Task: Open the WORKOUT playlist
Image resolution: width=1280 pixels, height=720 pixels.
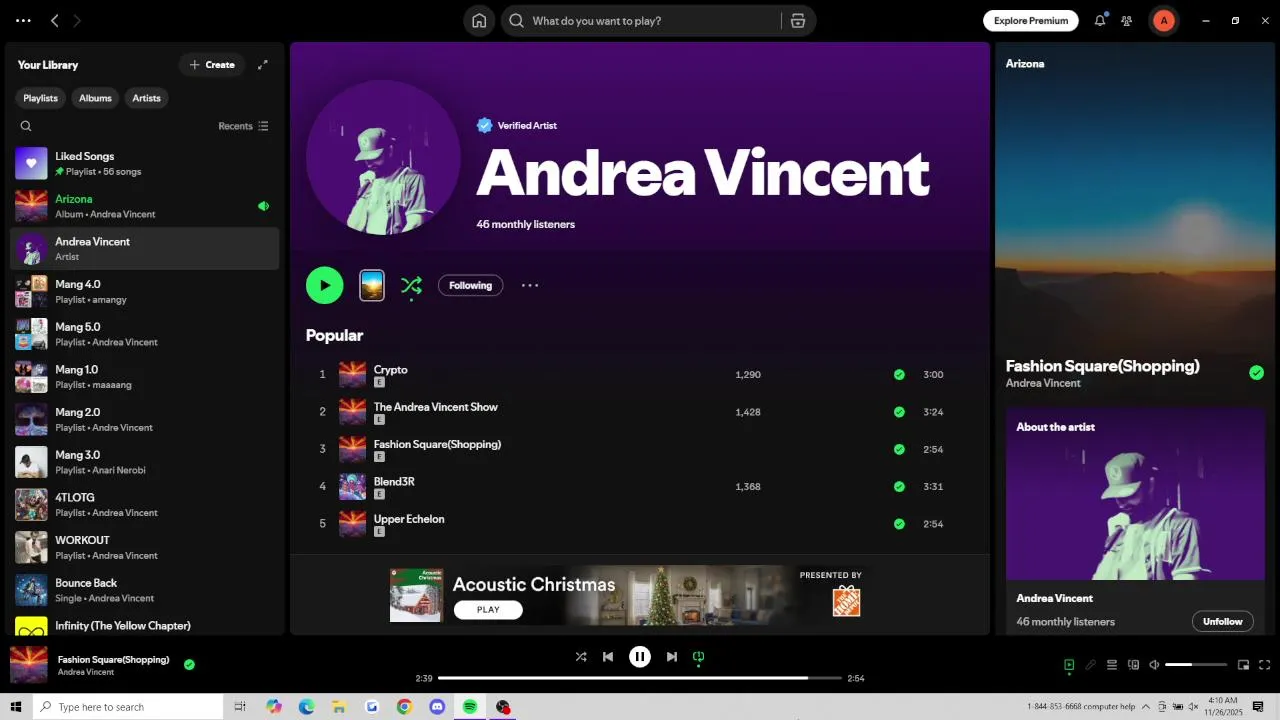Action: (x=145, y=547)
